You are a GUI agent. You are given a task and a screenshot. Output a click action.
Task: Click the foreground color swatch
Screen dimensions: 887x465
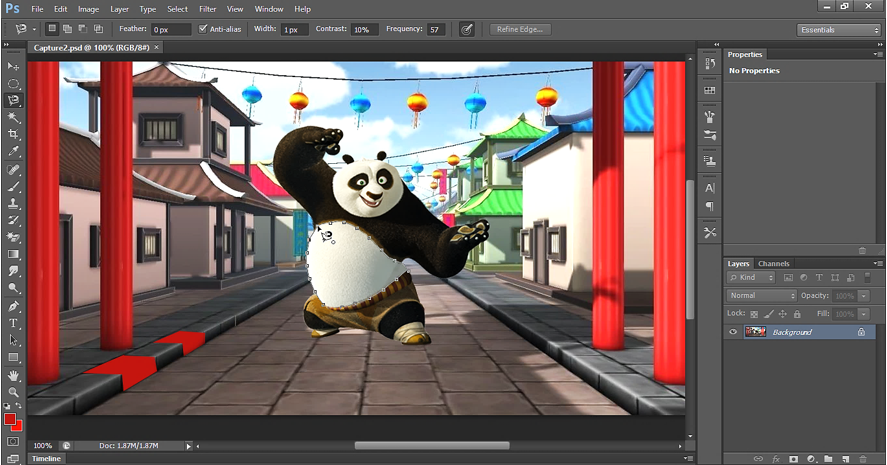coord(10,418)
